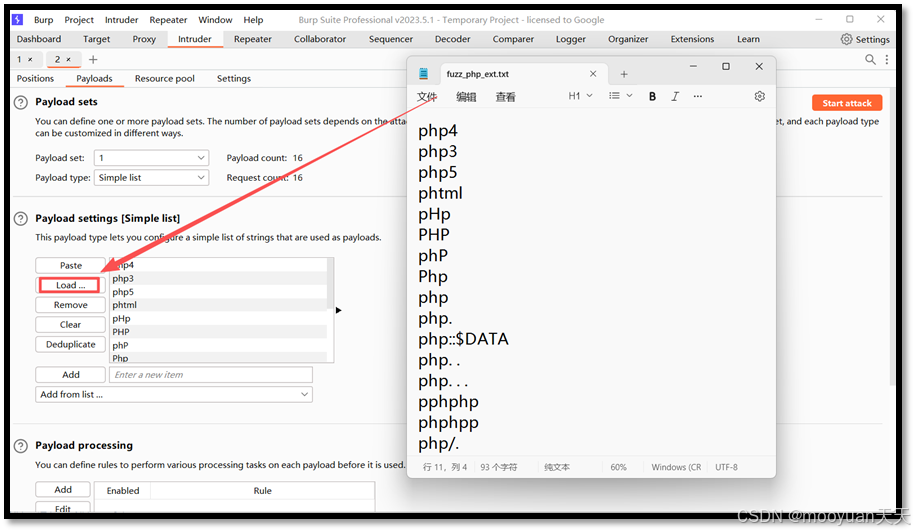Viewport: 915px width, 532px height.
Task: Toggle bold formatting in Notepad
Action: click(652, 96)
